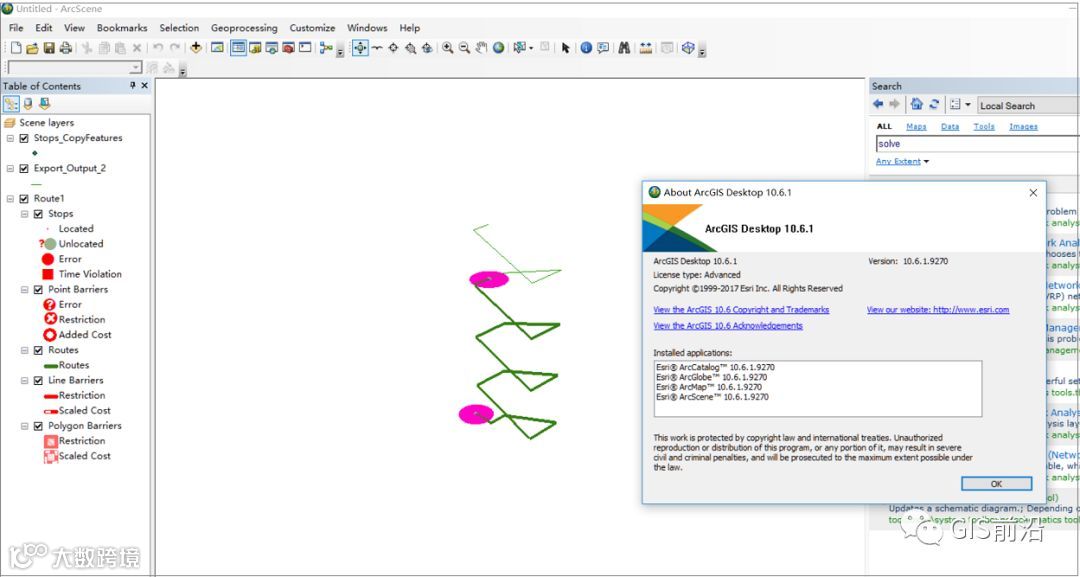This screenshot has width=1080, height=577.
Task: Visit the esri.com website link
Action: coord(938,310)
